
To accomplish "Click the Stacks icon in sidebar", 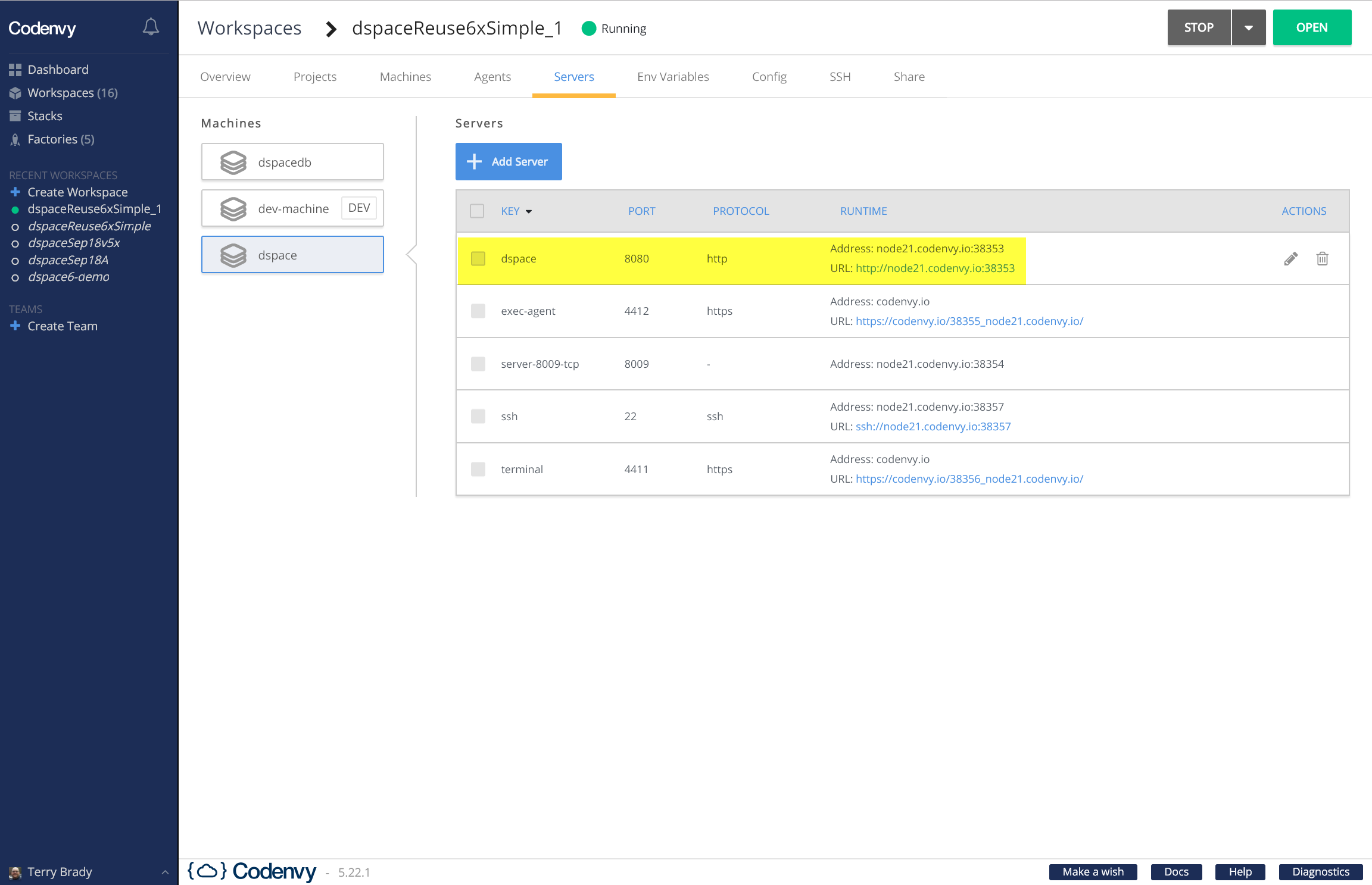I will tap(15, 116).
